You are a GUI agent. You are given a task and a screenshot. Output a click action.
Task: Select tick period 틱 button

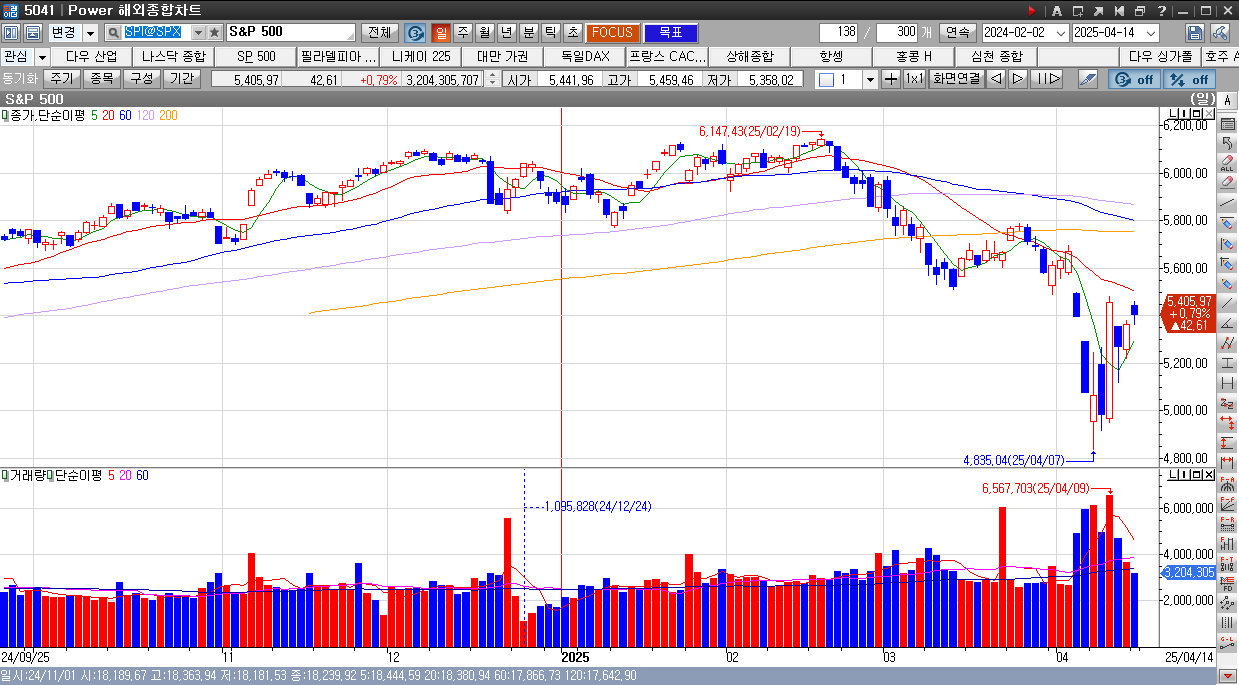[x=551, y=33]
